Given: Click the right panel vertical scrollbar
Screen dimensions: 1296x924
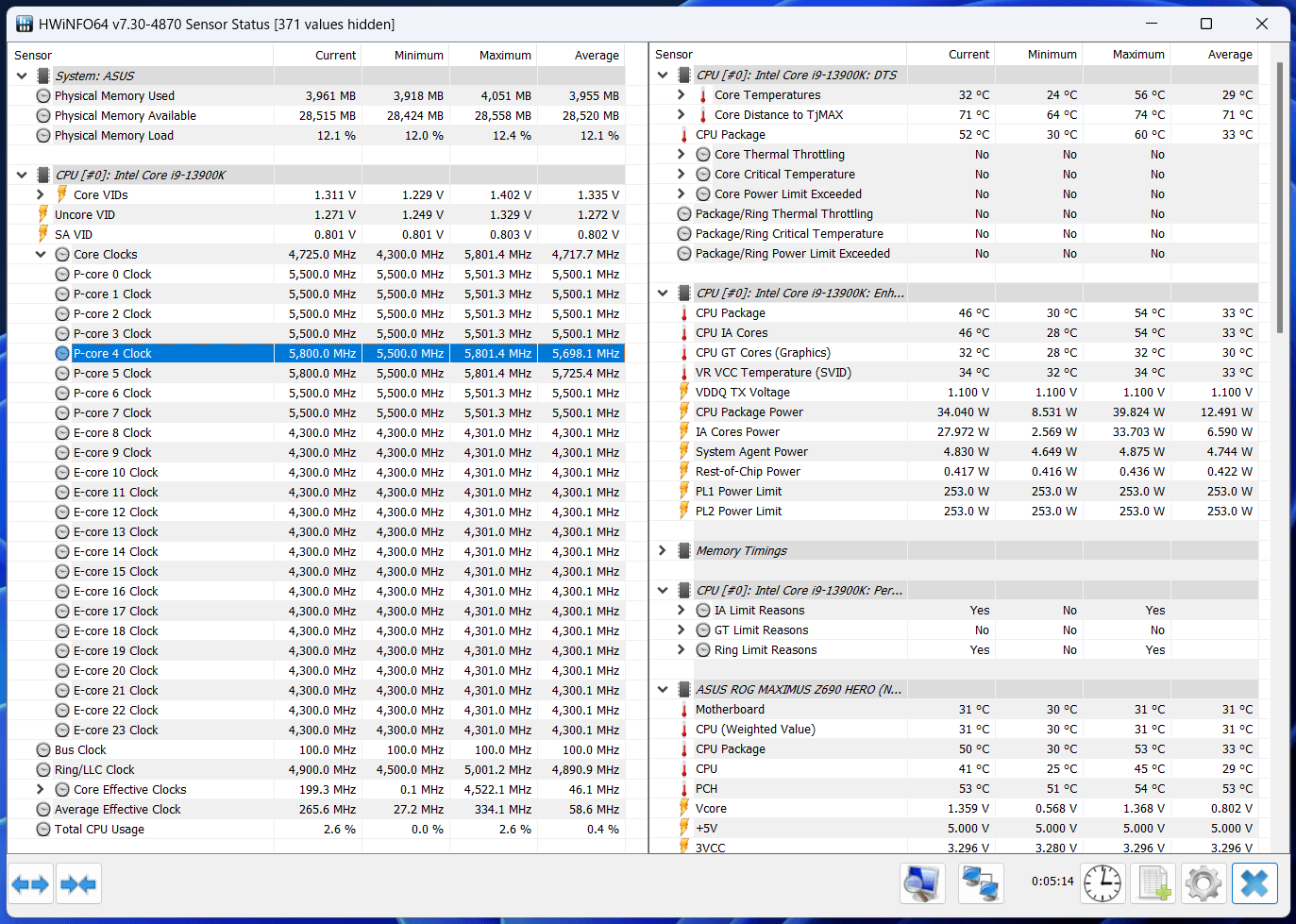Looking at the screenshot, I should (x=1280, y=196).
